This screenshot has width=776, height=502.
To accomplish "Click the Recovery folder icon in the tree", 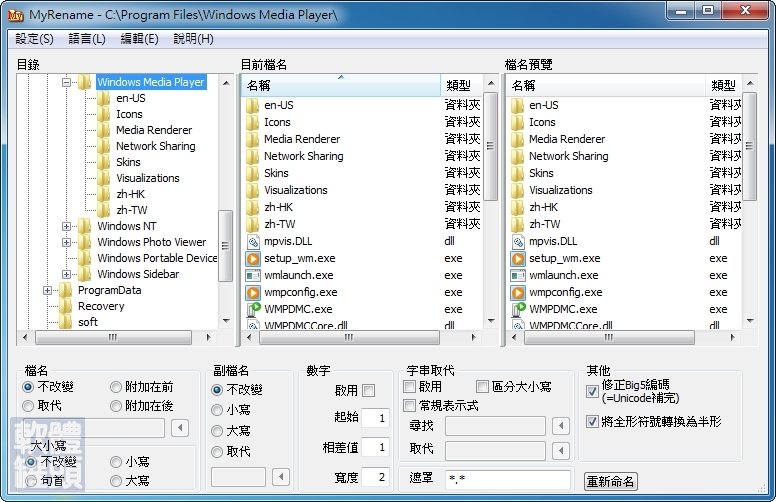I will 66,306.
